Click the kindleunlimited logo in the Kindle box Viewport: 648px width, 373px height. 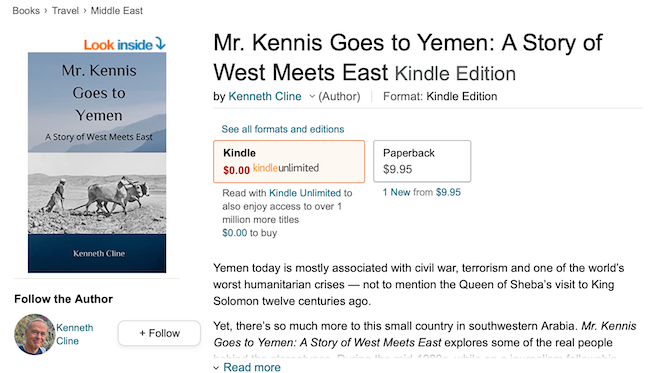click(286, 168)
